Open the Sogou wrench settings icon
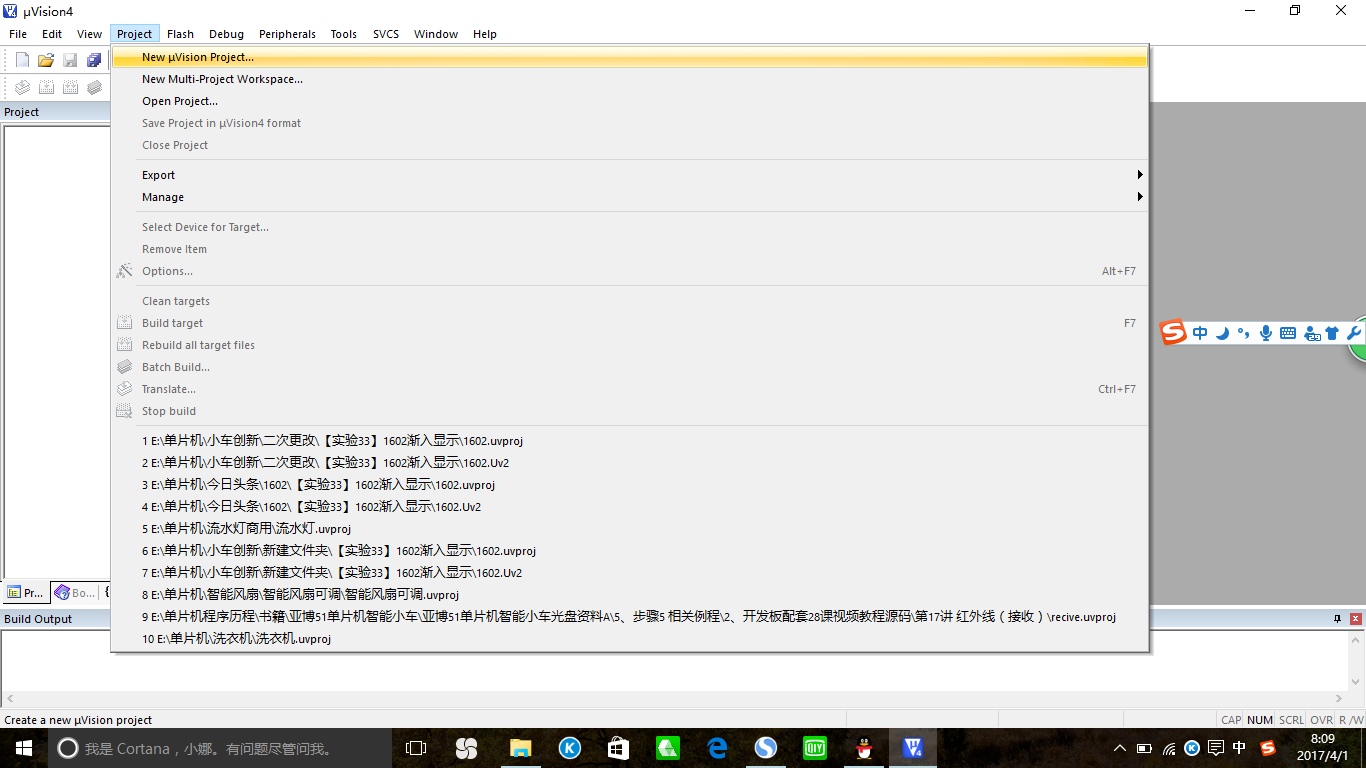Screen dimensions: 1366x768 pyautogui.click(x=1355, y=333)
